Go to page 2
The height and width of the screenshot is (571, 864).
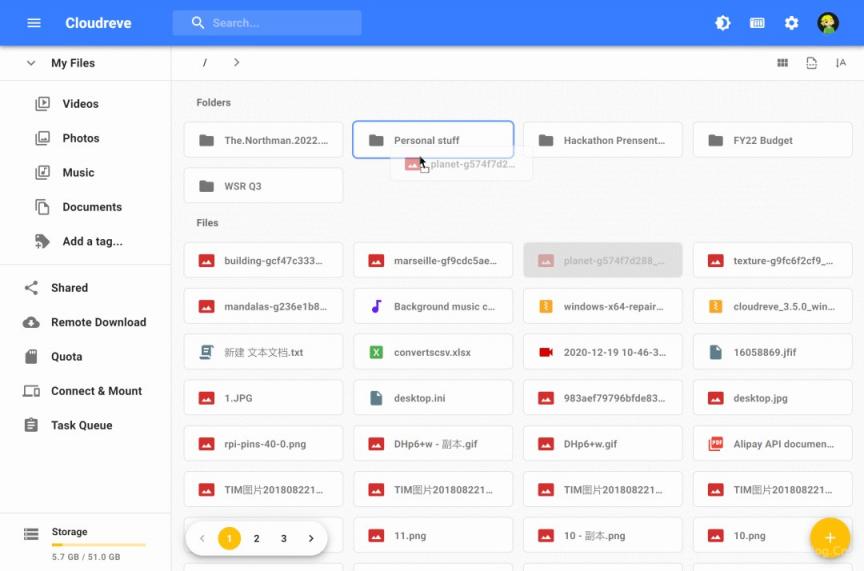256,538
